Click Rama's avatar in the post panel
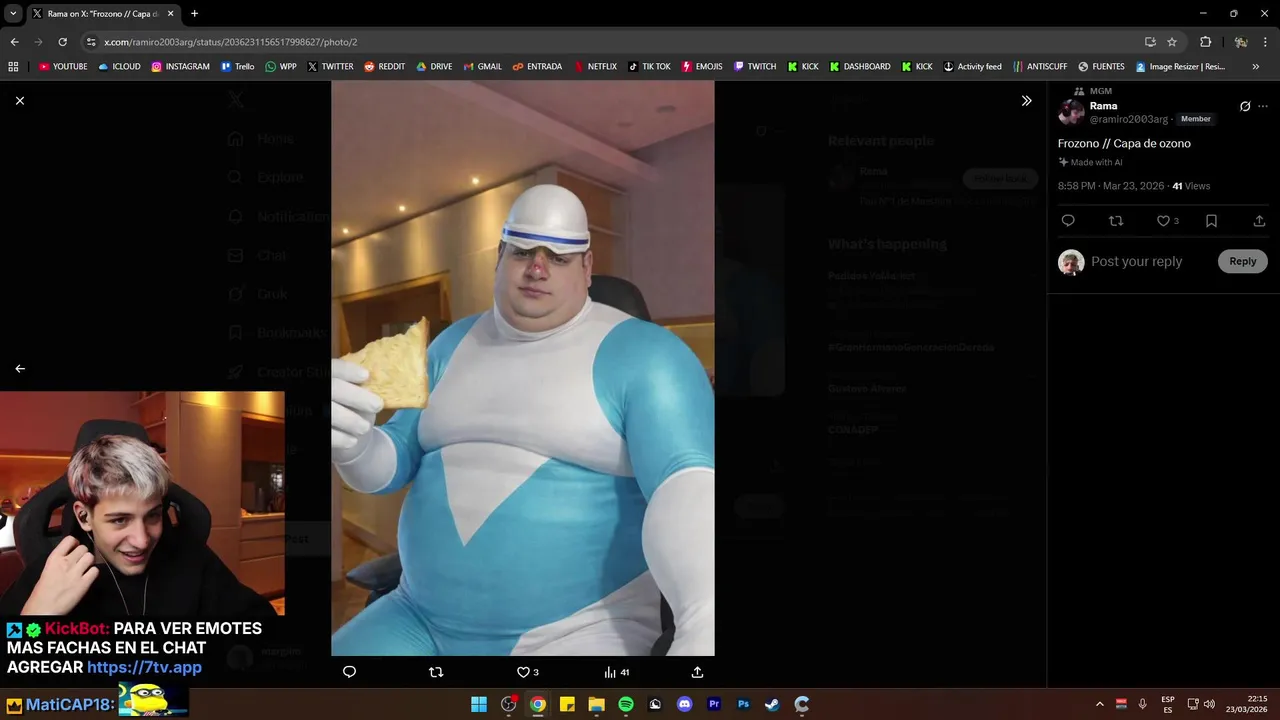The width and height of the screenshot is (1280, 720). pos(1071,112)
